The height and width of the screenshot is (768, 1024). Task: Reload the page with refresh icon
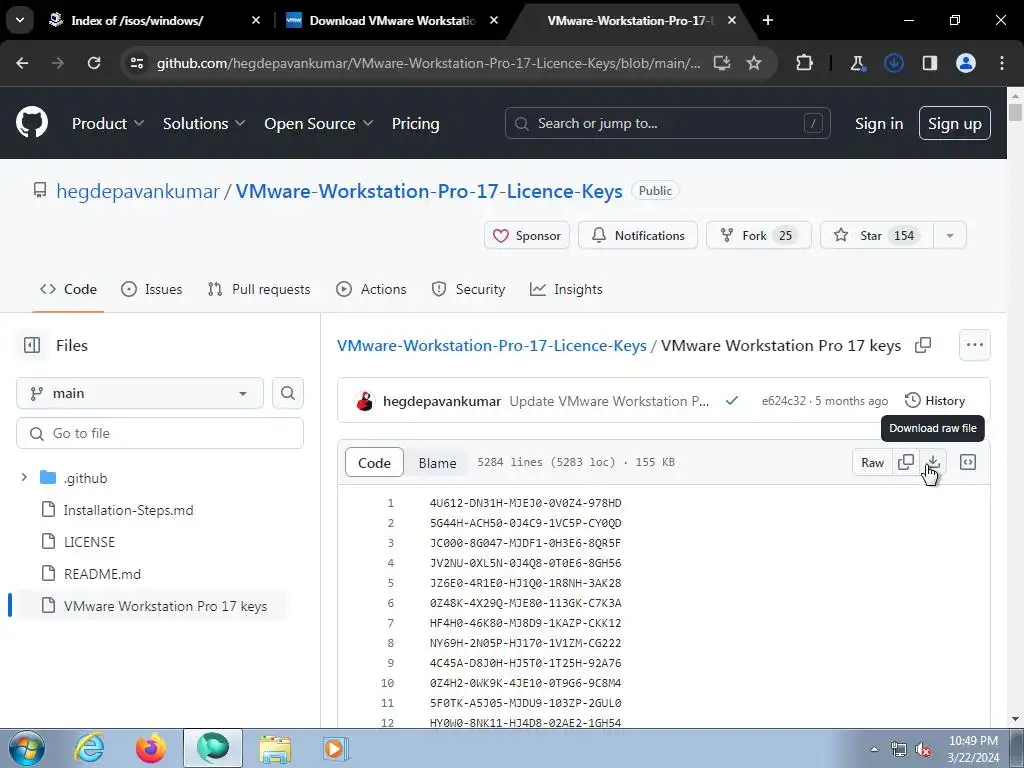click(x=94, y=63)
